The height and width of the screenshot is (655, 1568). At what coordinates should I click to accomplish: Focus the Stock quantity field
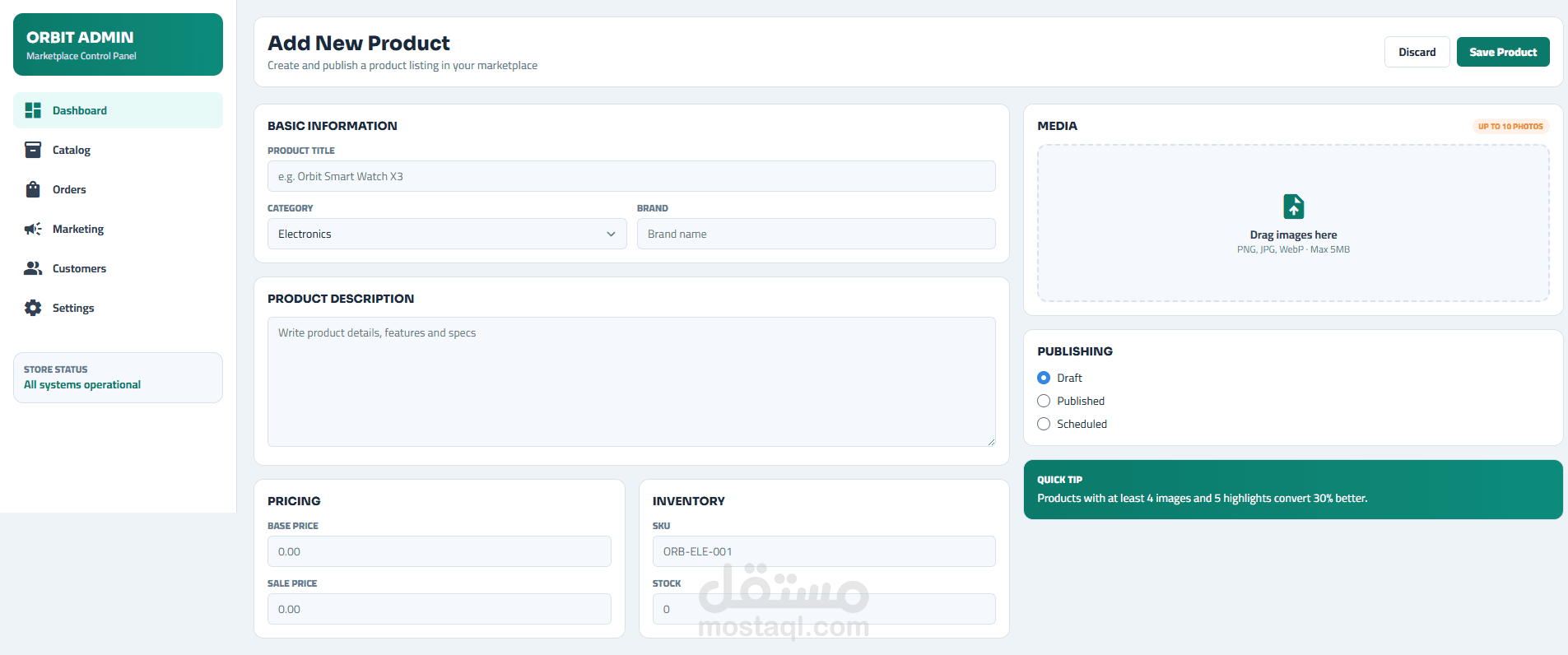(824, 609)
